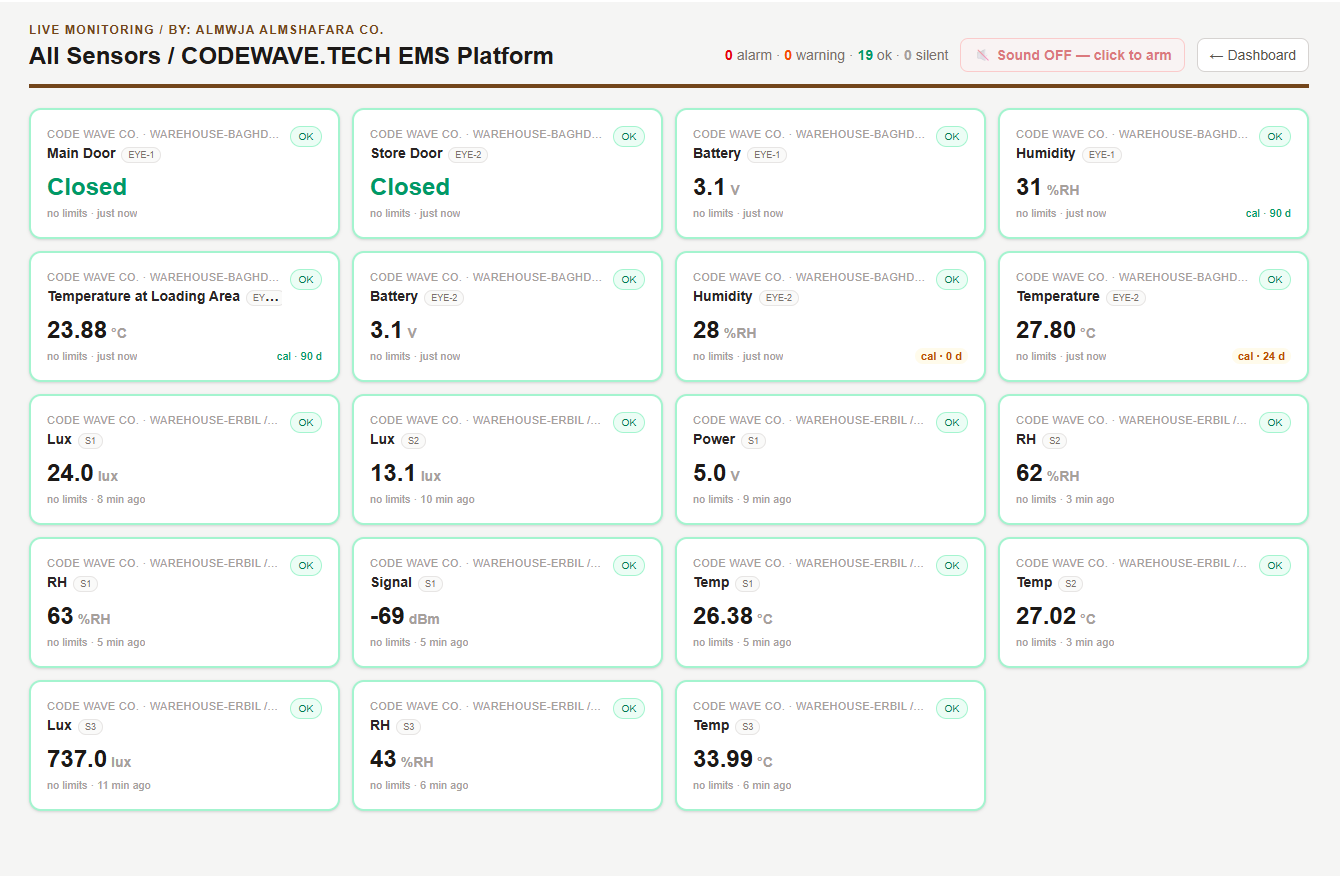Screen dimensions: 1340x876
Task: Click the S3 tag beside Temp
Action: click(747, 727)
